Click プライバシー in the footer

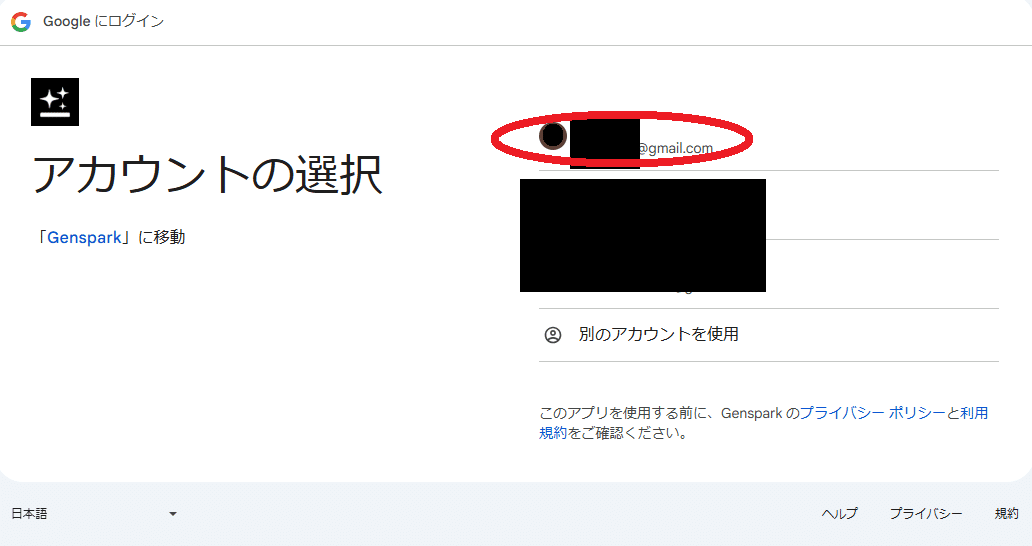(925, 514)
